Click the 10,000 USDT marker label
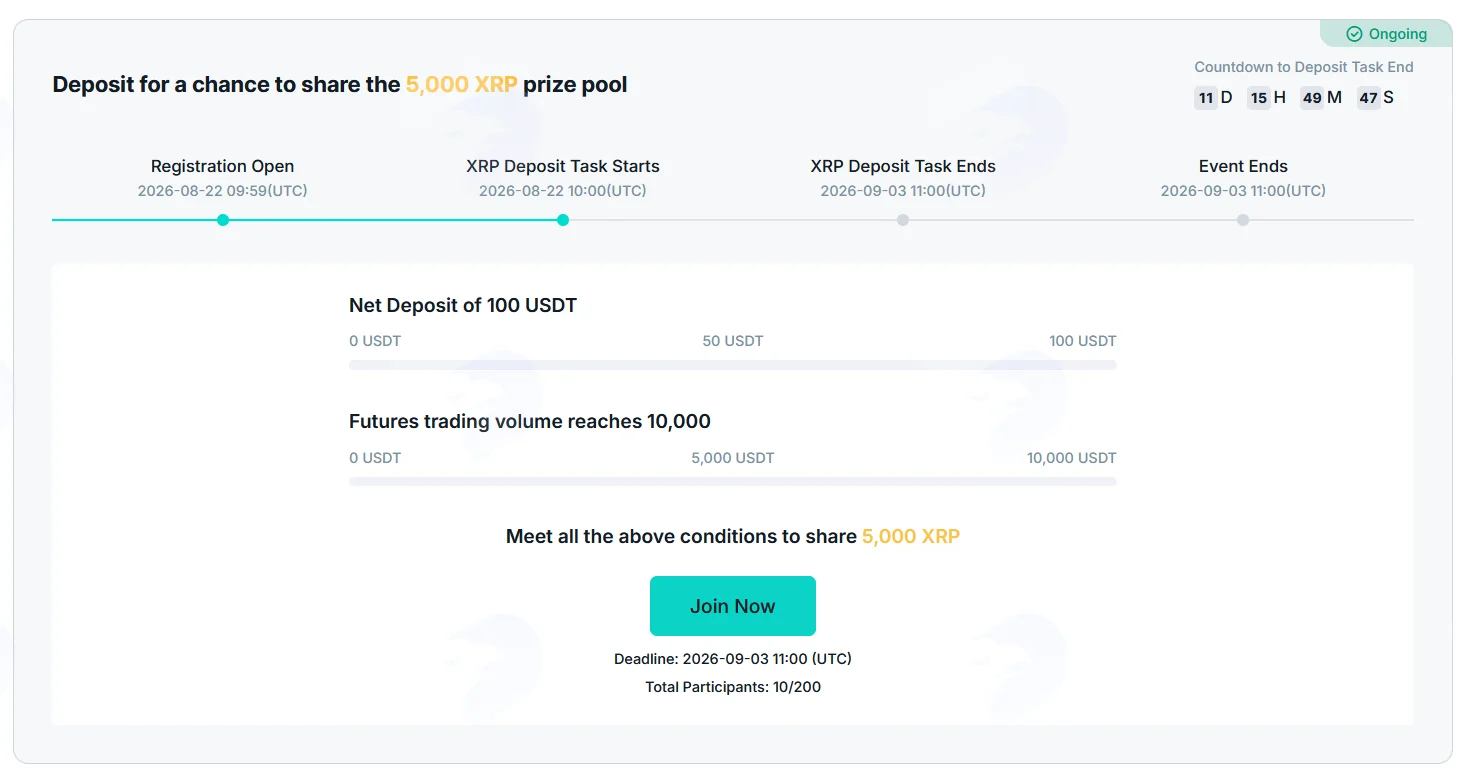This screenshot has height=778, width=1468. coord(1071,458)
